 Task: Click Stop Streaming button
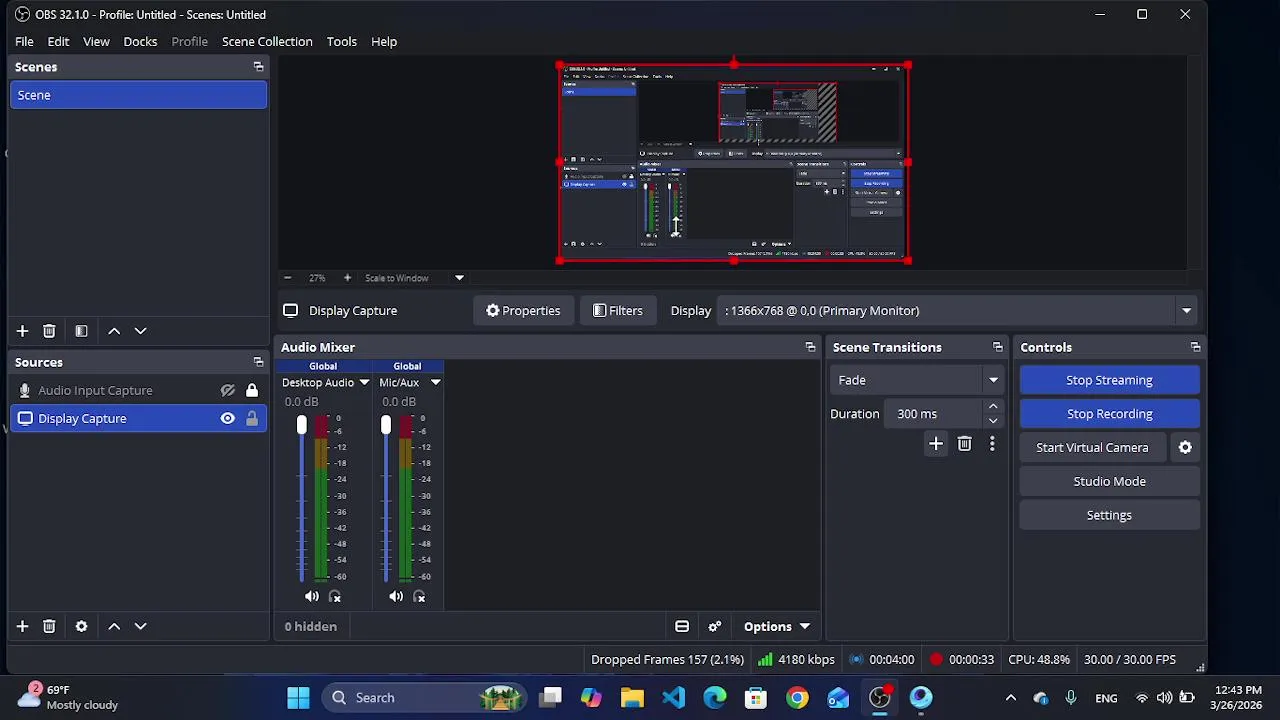[x=1109, y=380]
